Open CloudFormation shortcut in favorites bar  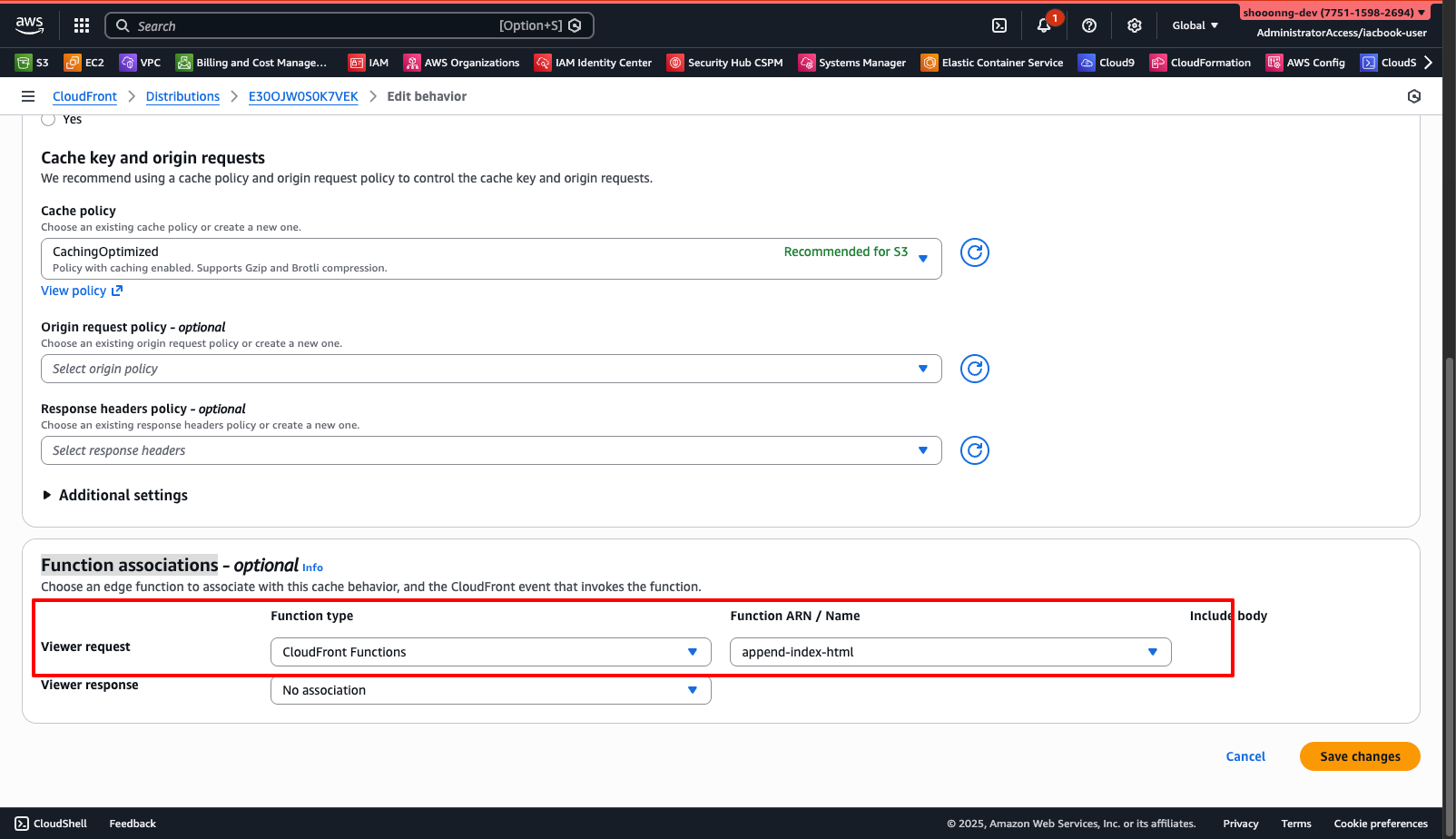click(x=1200, y=63)
